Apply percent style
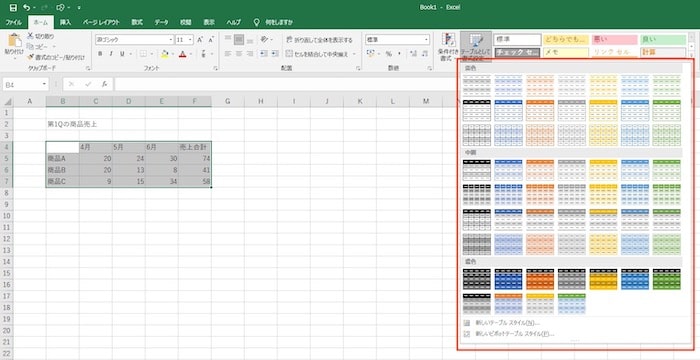The width and height of the screenshot is (700, 360). tap(388, 54)
